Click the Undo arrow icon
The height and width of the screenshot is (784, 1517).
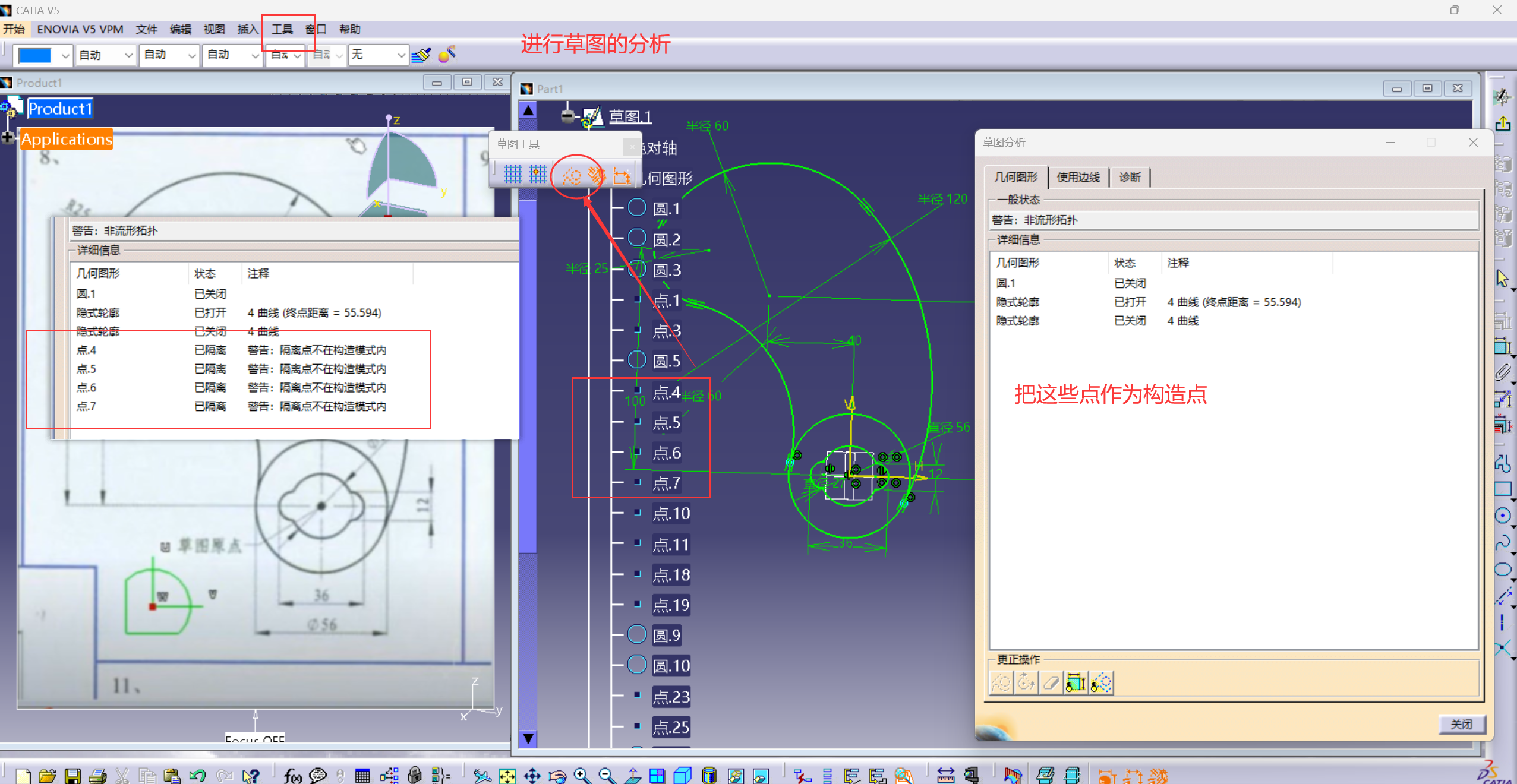point(197,776)
